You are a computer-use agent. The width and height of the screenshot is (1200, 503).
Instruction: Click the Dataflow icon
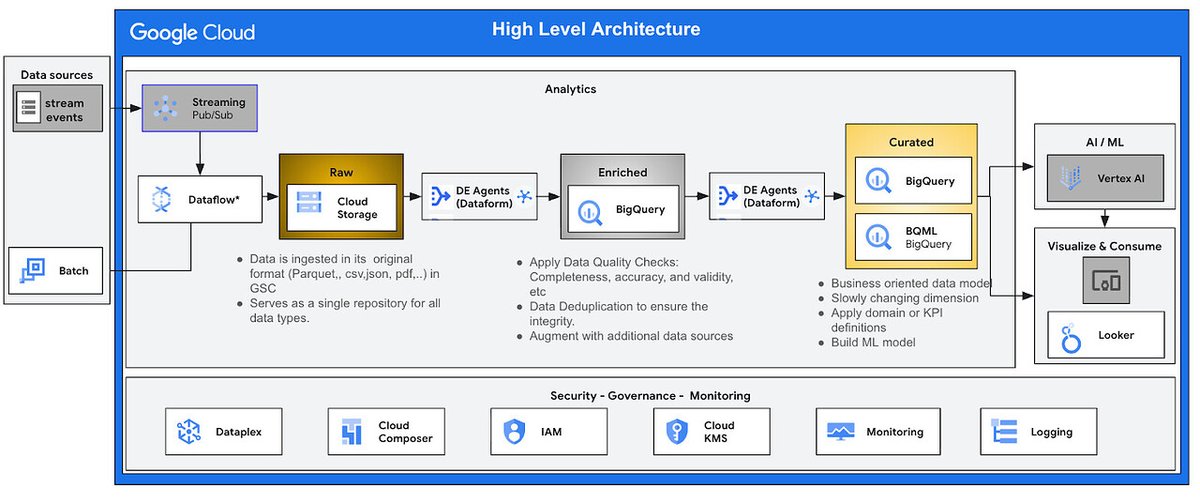pyautogui.click(x=163, y=200)
